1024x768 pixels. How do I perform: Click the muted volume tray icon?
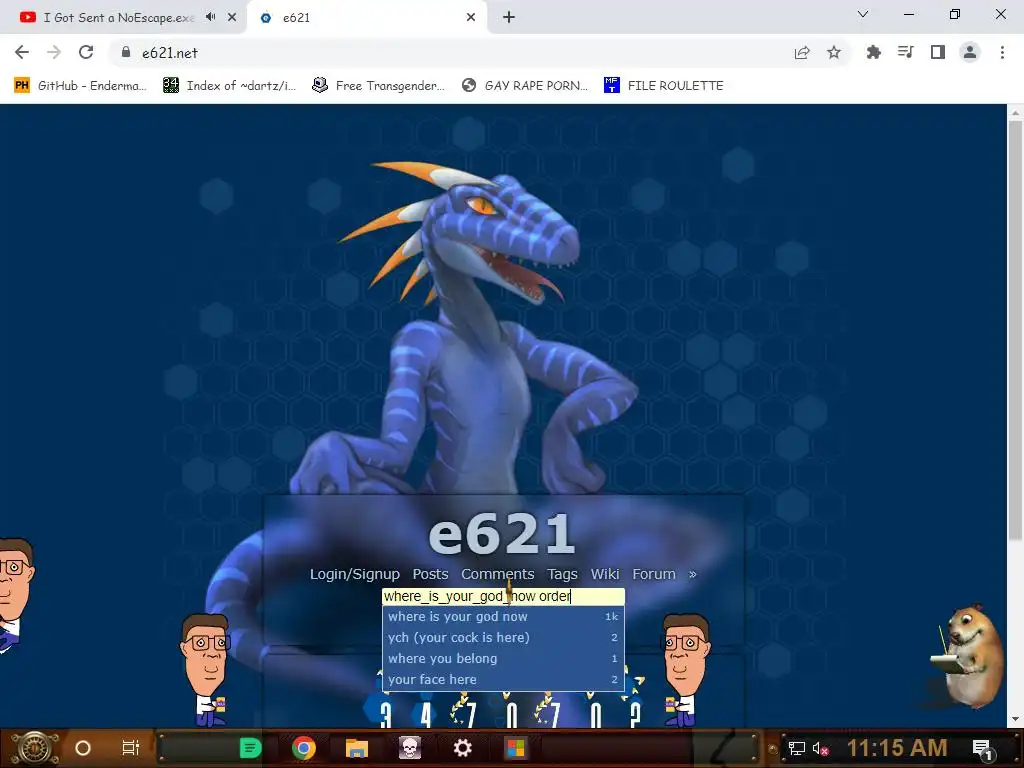coord(821,749)
